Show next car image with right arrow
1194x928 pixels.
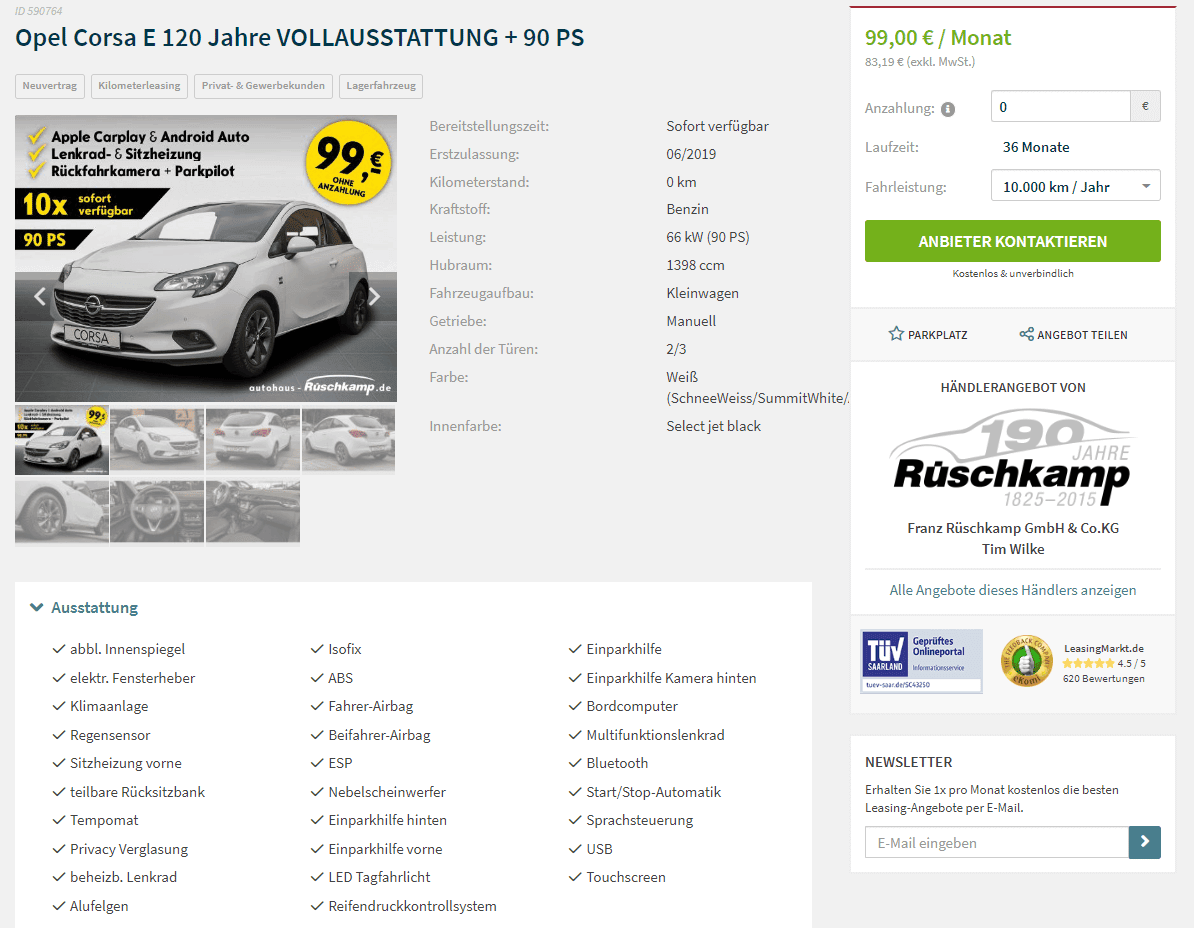(x=374, y=296)
